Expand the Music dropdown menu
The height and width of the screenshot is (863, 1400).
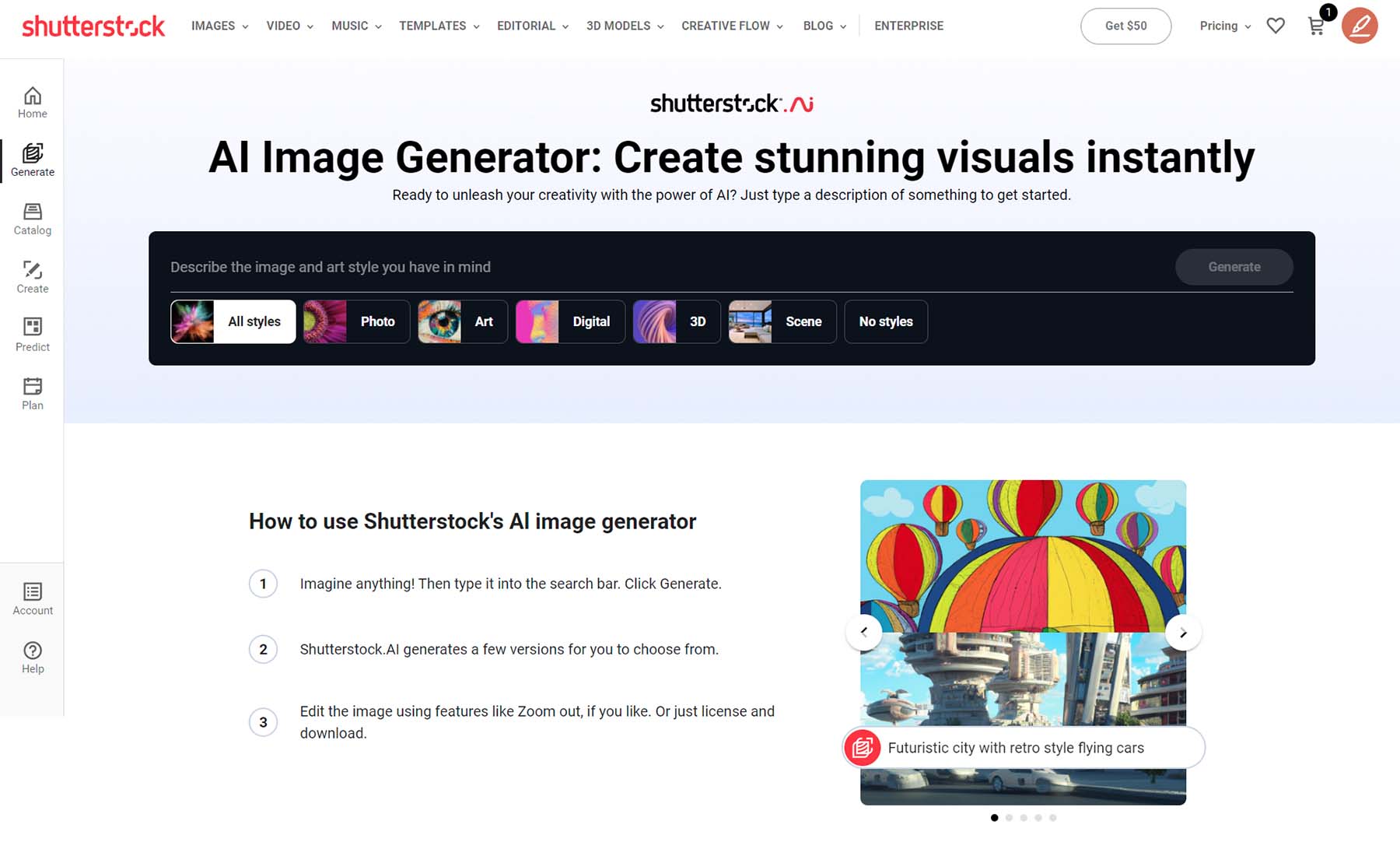pyautogui.click(x=357, y=26)
